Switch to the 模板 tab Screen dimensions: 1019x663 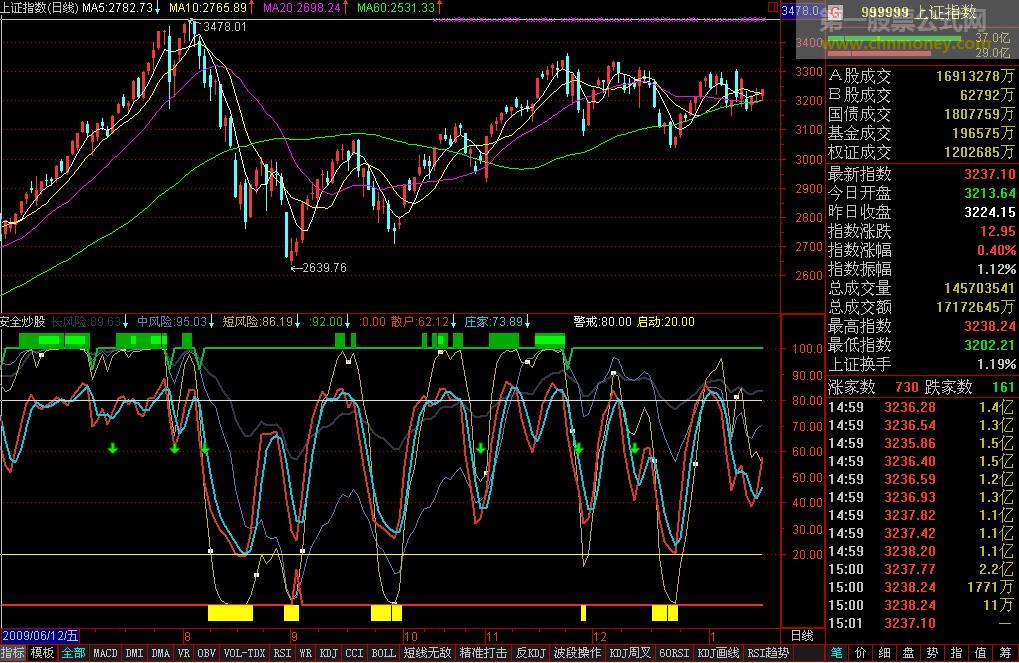pos(42,653)
